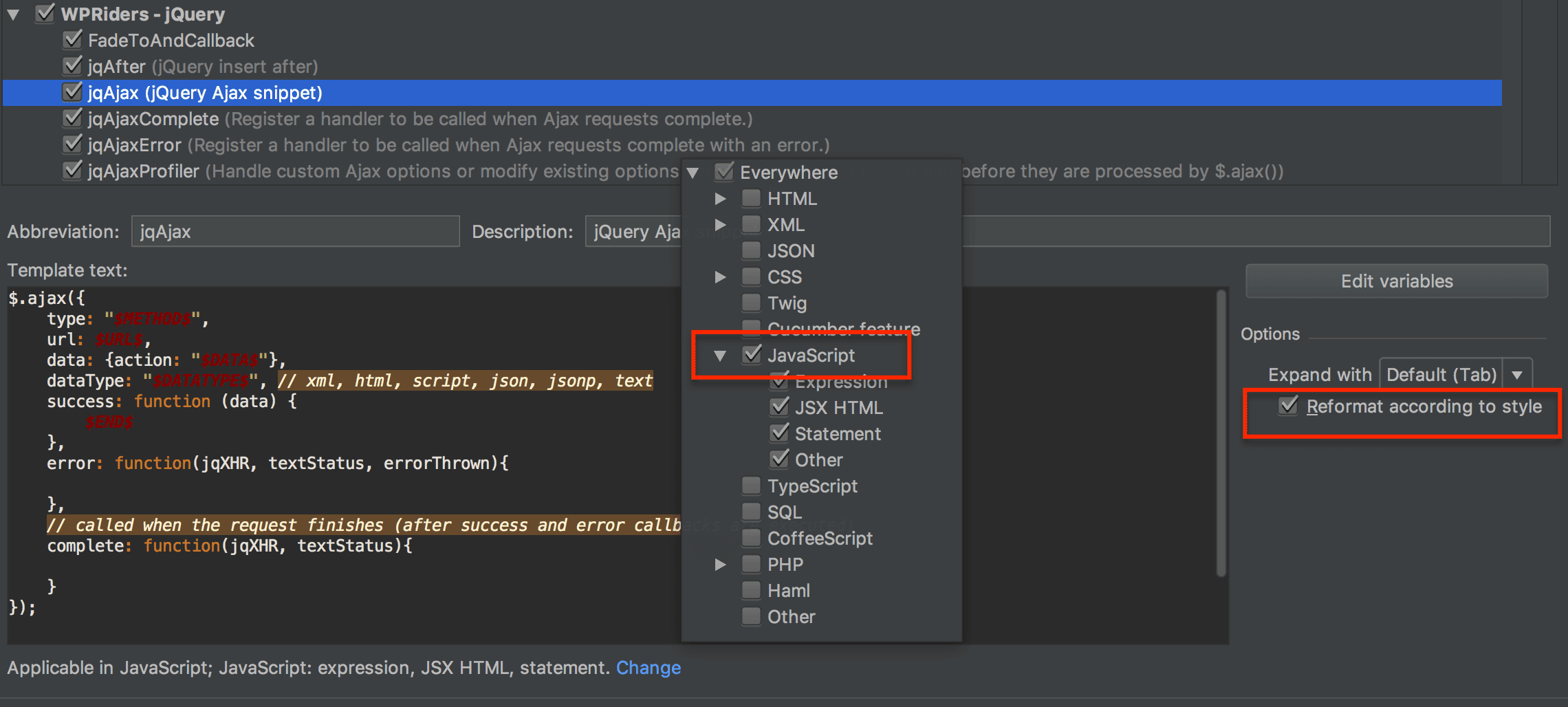Viewport: 1568px width, 707px height.
Task: Toggle Reformat according to style checkbox
Action: coord(1289,406)
